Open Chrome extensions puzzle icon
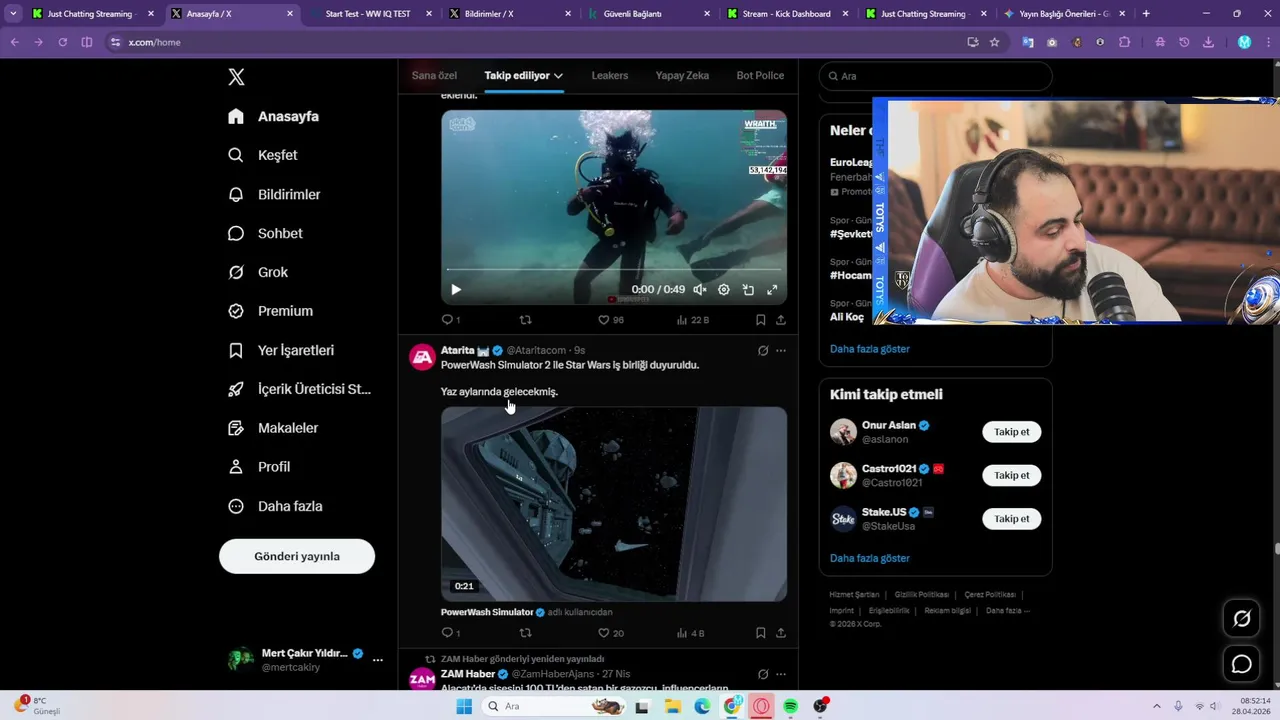This screenshot has width=1280, height=720. click(1125, 42)
